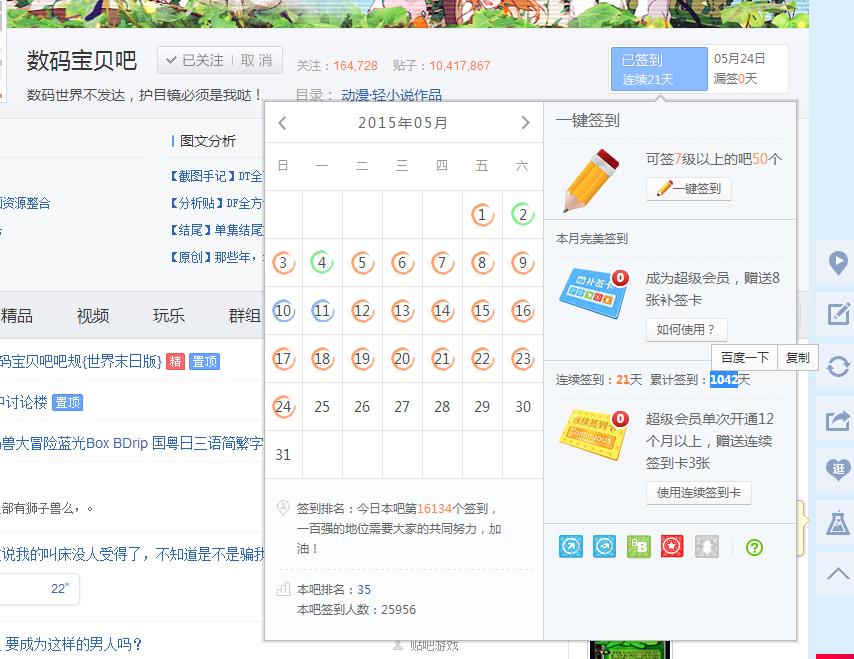Click the edit post sidebar icon
This screenshot has width=854, height=659.
[838, 313]
